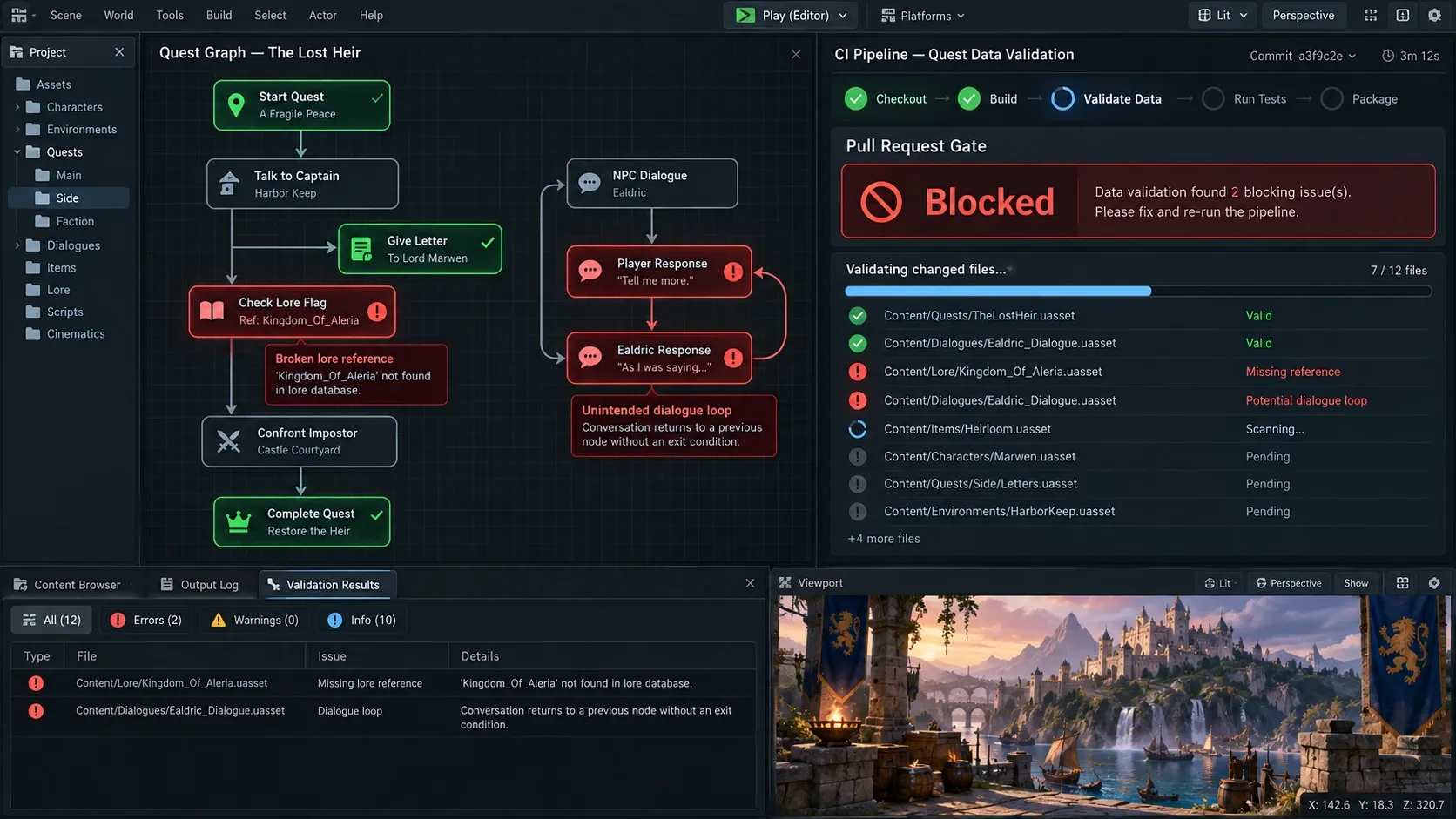Expand the Dialogues folder
Viewport: 1456px width, 819px height.
click(17, 245)
